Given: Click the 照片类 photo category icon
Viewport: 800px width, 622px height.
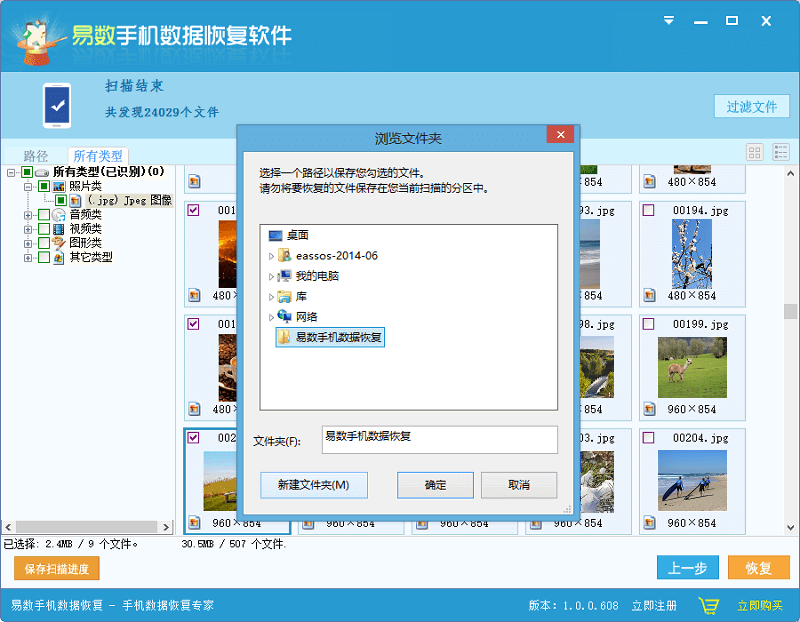Looking at the screenshot, I should pyautogui.click(x=59, y=186).
